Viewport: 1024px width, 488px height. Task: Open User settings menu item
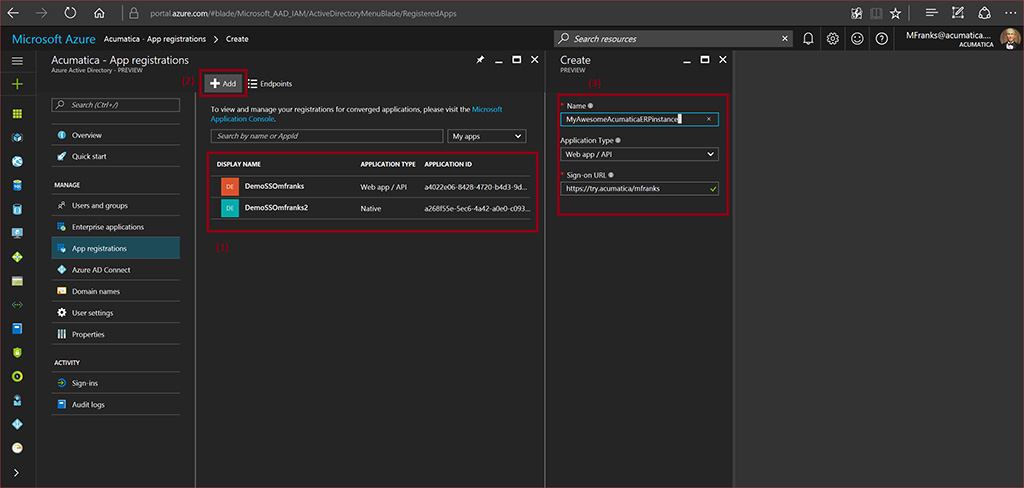point(116,313)
